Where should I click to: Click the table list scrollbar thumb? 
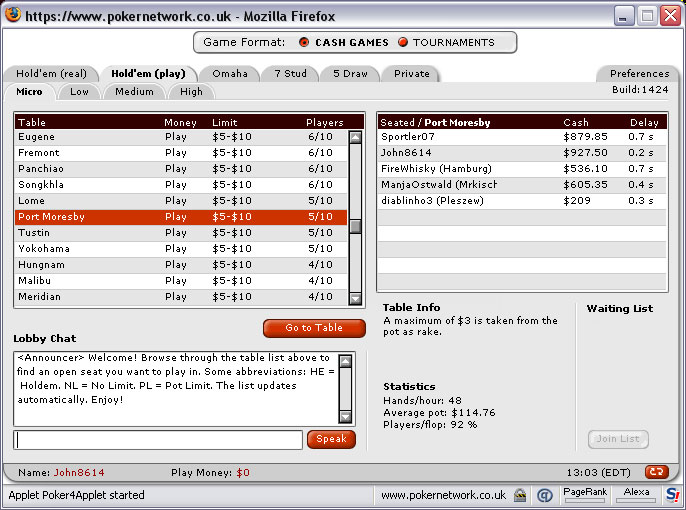coord(355,226)
